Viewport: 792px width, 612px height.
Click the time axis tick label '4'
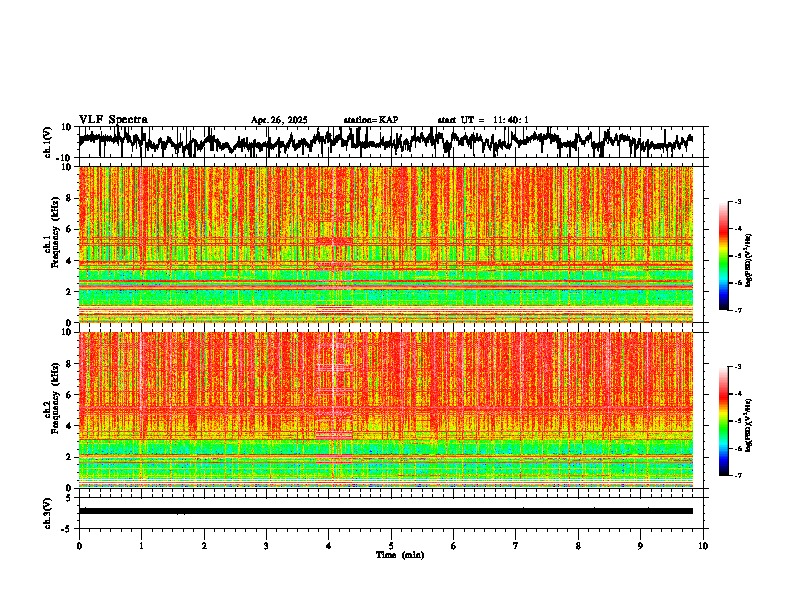pos(329,546)
